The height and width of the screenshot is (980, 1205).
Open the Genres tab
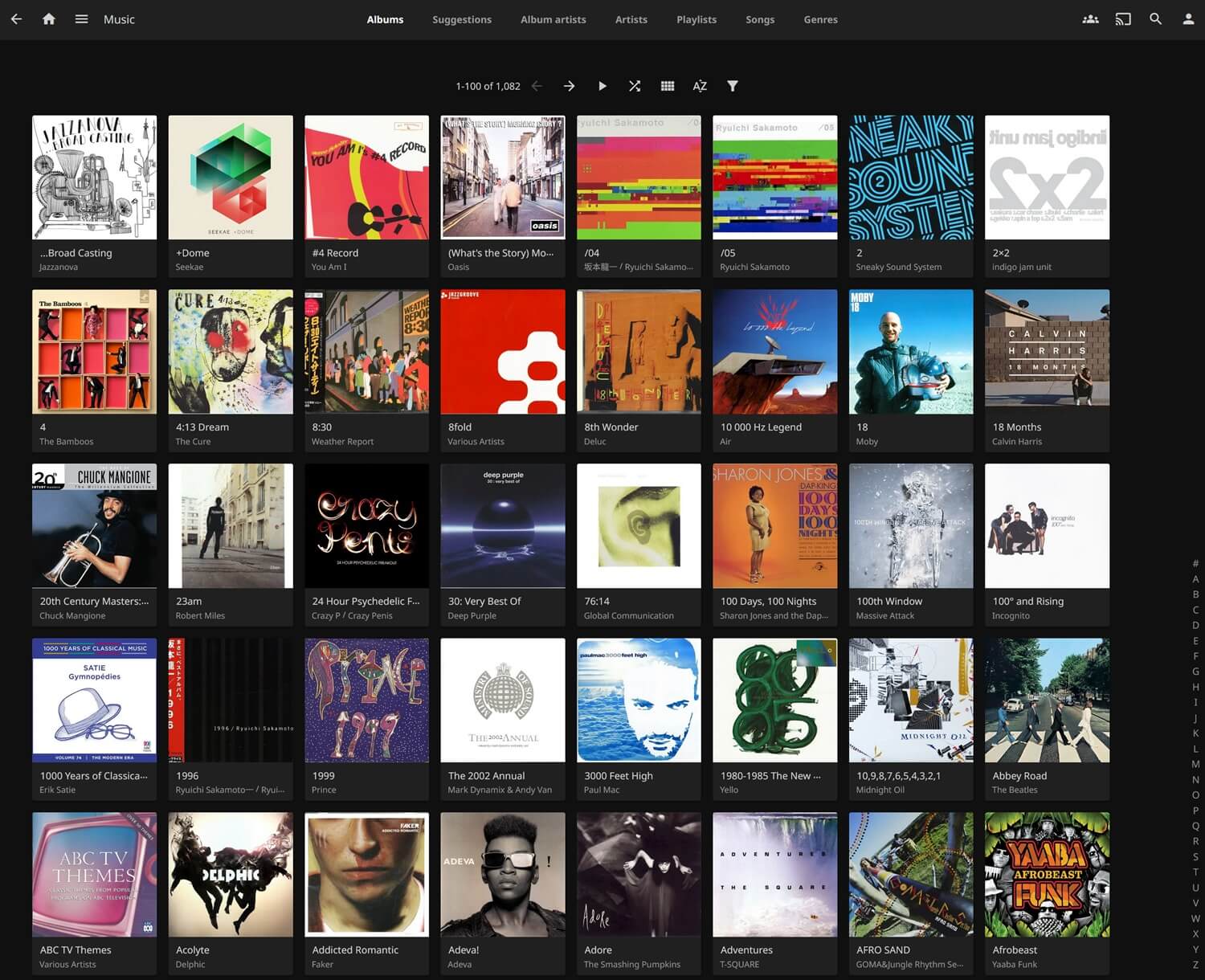pyautogui.click(x=820, y=19)
